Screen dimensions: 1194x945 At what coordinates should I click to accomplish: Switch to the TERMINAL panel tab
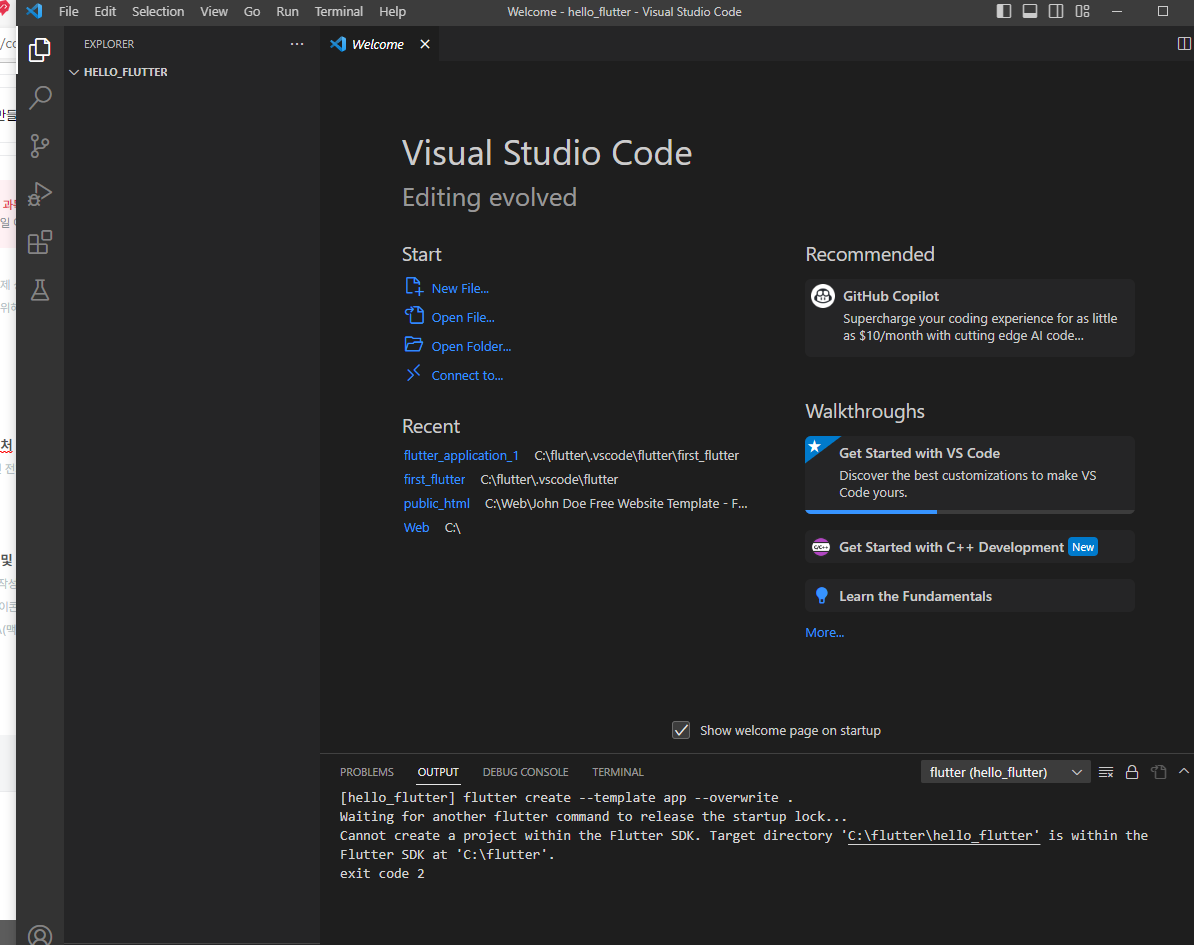point(618,772)
